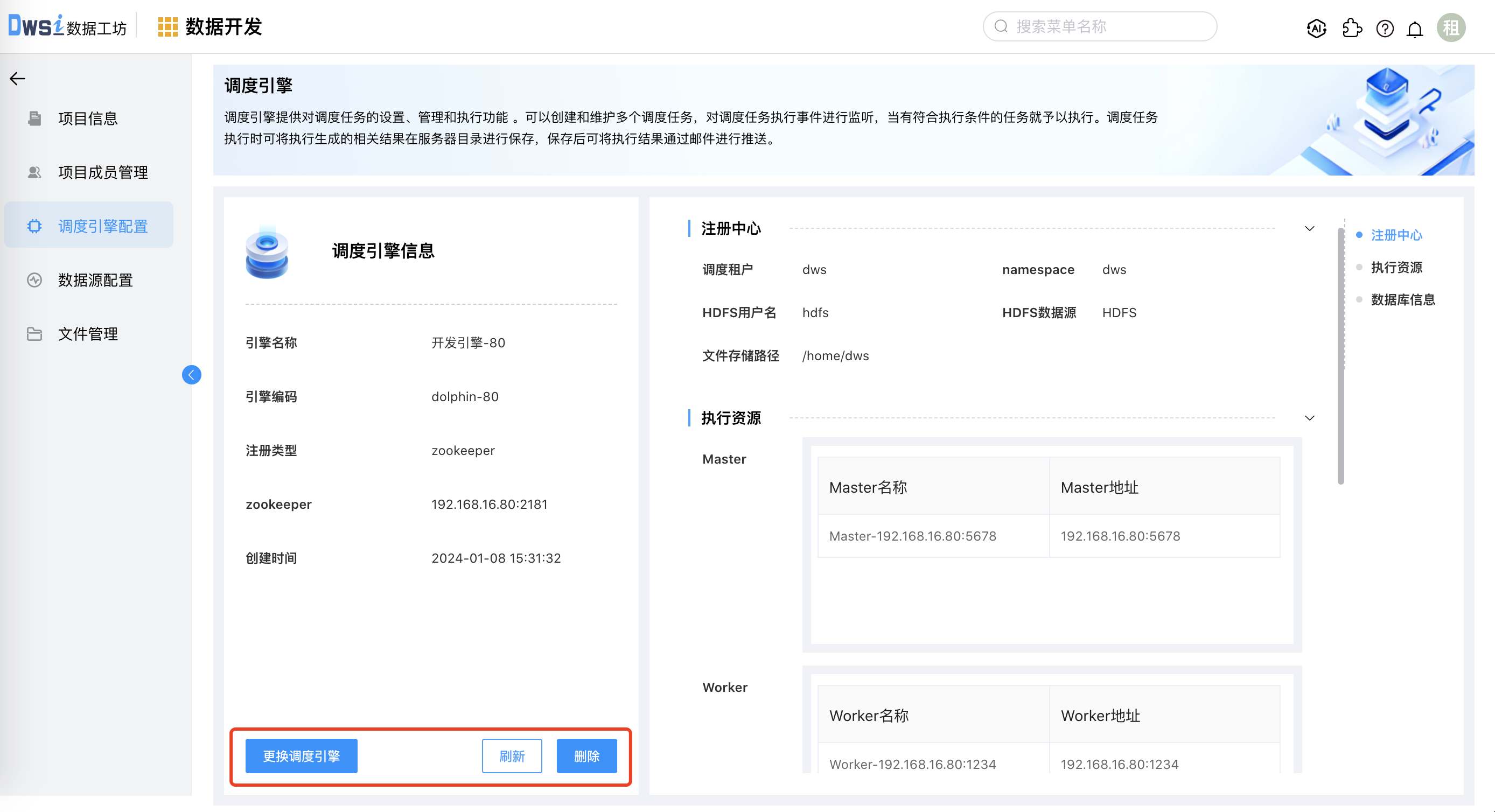Open 项目信息 in the sidebar
Viewport: 1495px width, 812px height.
tap(88, 118)
